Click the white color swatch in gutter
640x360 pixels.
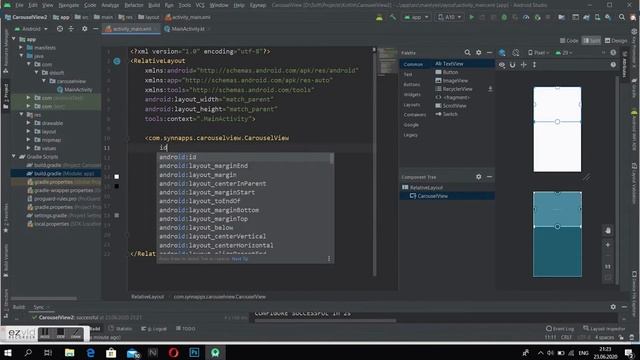click(x=117, y=177)
